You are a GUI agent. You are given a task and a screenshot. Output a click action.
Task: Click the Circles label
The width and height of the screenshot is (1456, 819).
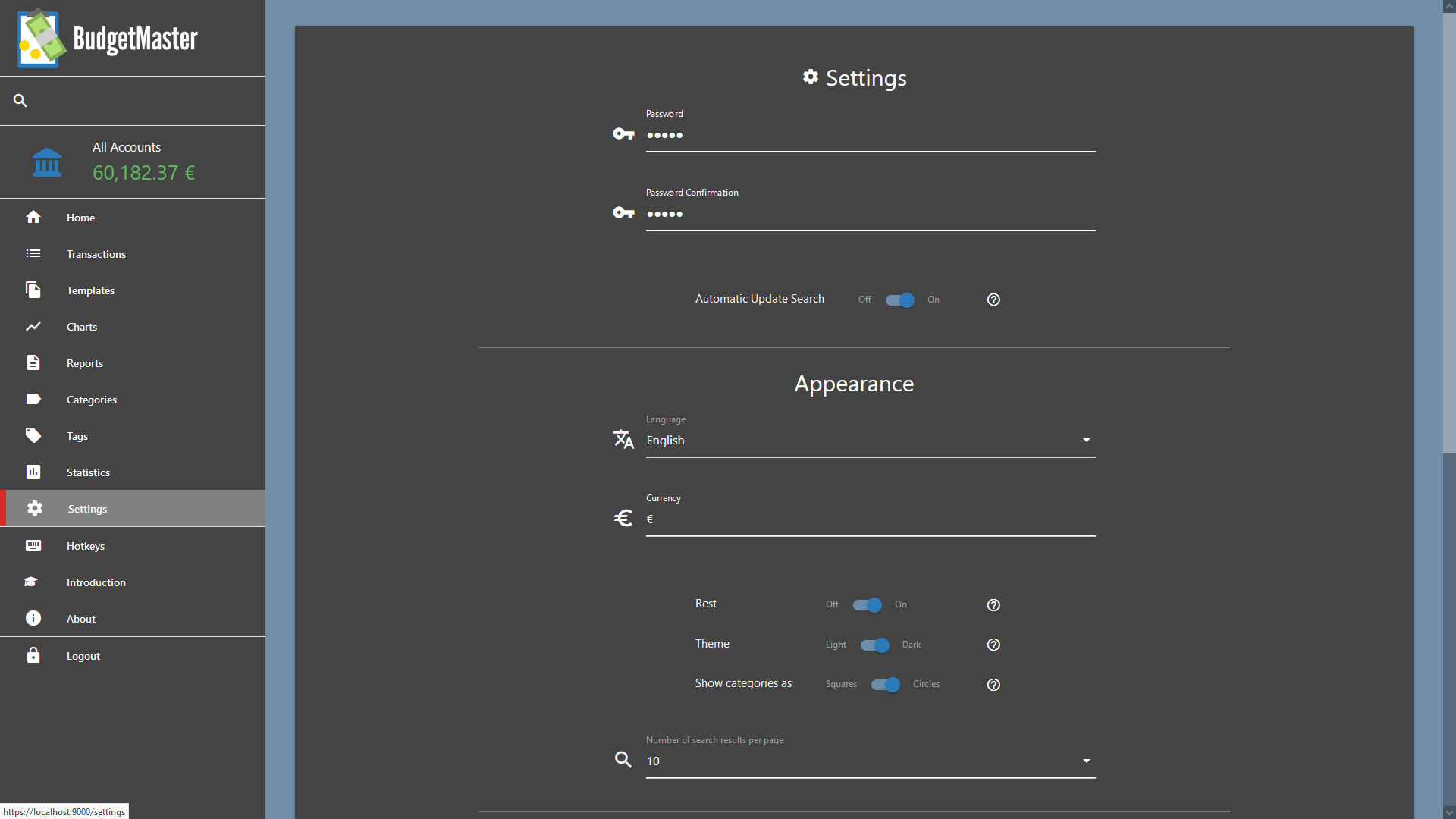tap(926, 684)
